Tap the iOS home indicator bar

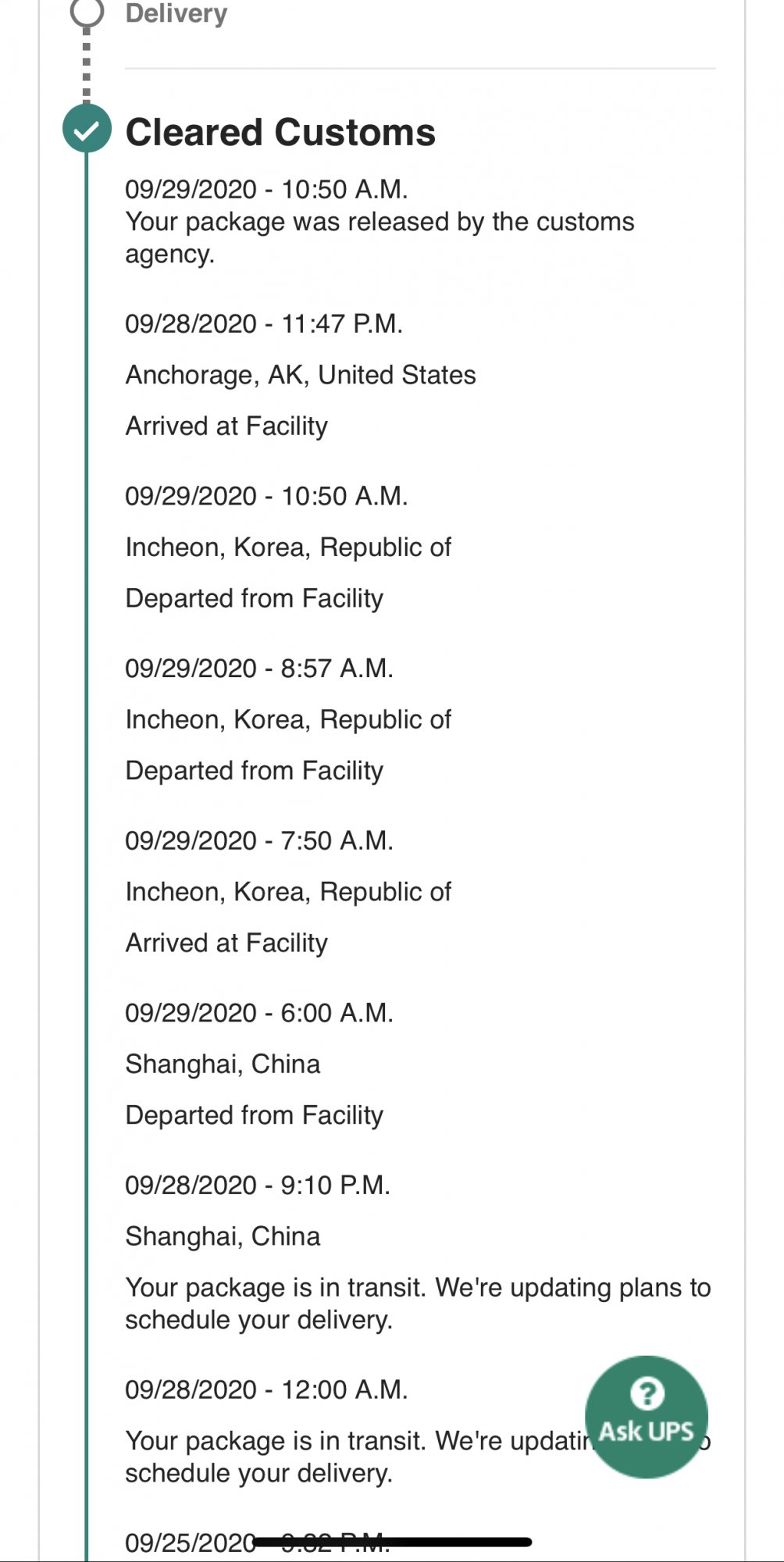click(x=393, y=1542)
